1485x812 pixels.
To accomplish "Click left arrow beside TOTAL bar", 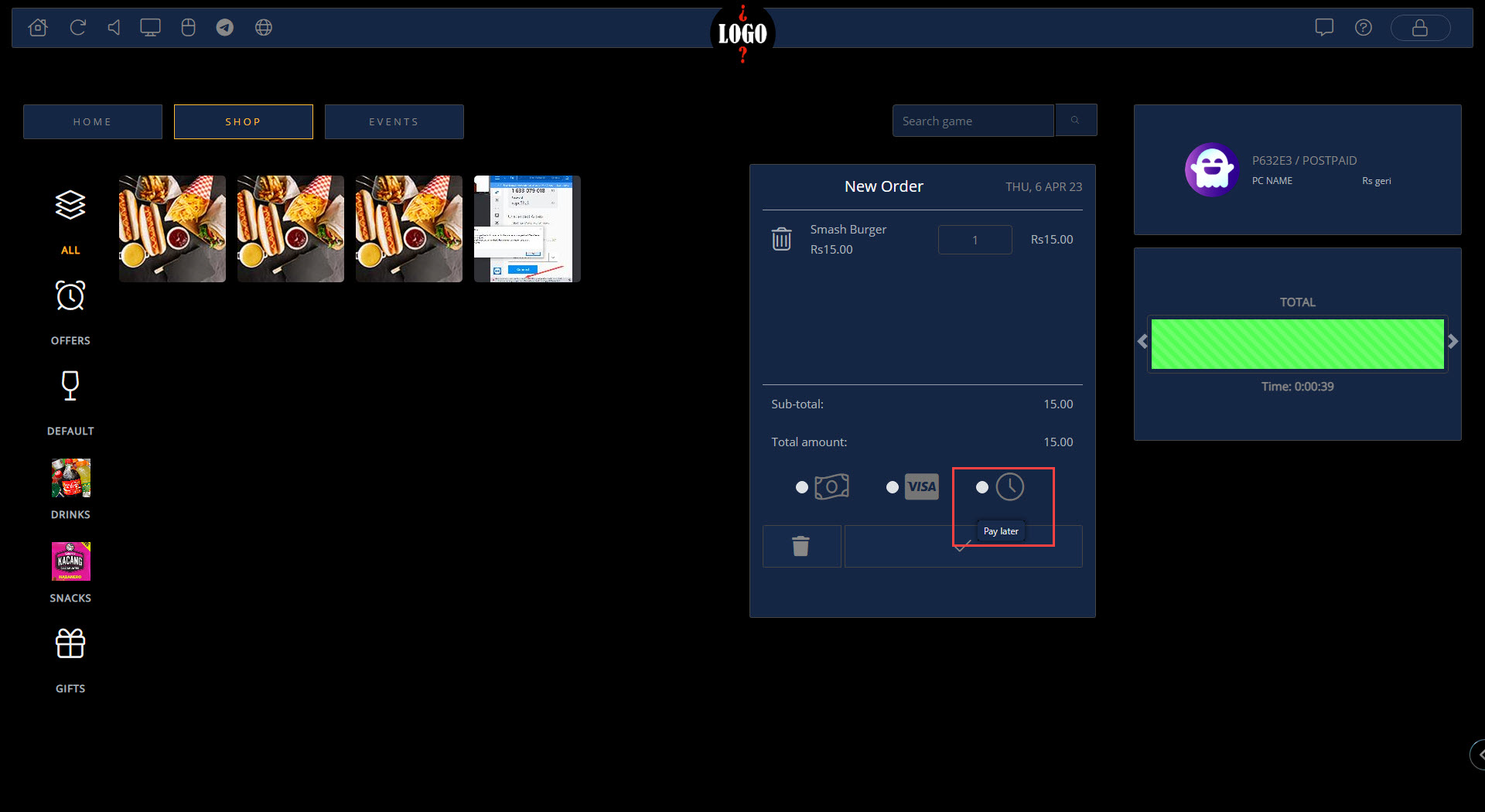I will [1142, 341].
